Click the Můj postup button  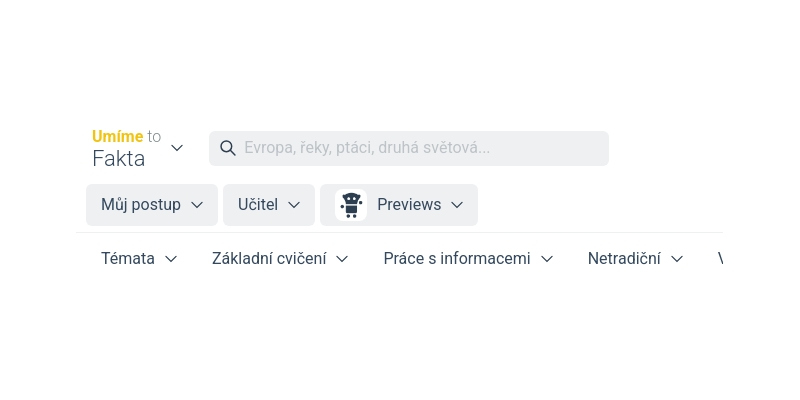coord(141,205)
